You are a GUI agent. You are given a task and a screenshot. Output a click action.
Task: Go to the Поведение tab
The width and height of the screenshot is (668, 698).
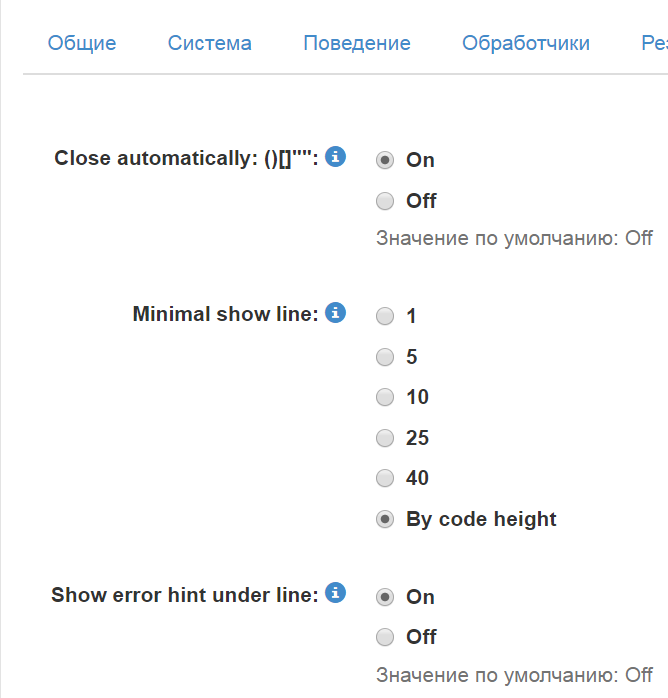[x=357, y=43]
